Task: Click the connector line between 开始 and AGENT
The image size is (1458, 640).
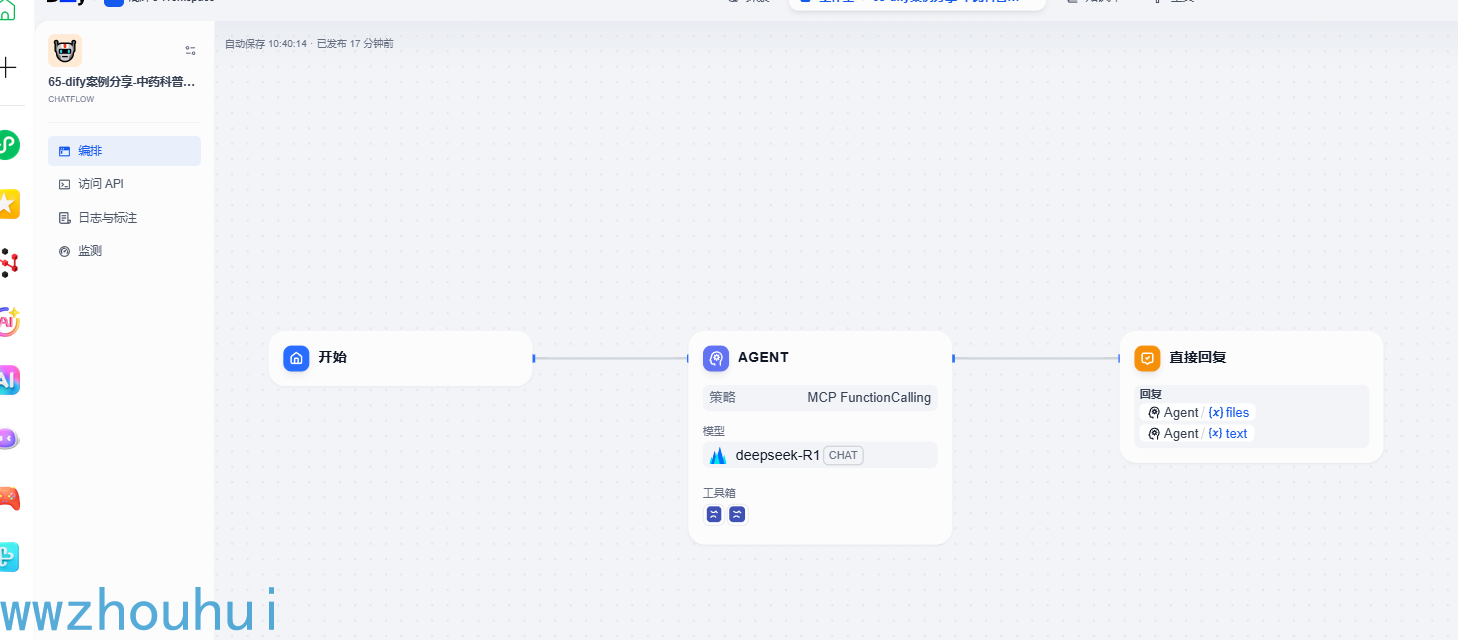Action: click(x=611, y=358)
